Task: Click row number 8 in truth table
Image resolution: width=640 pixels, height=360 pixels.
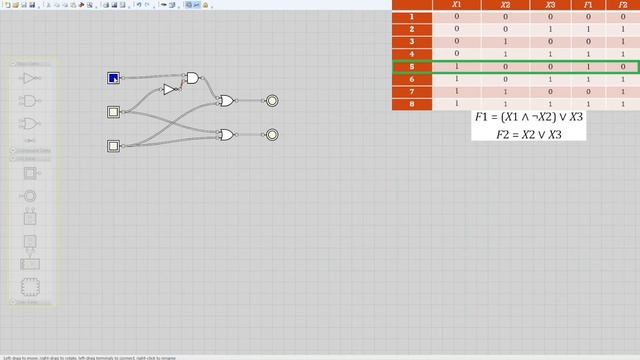Action: click(412, 104)
